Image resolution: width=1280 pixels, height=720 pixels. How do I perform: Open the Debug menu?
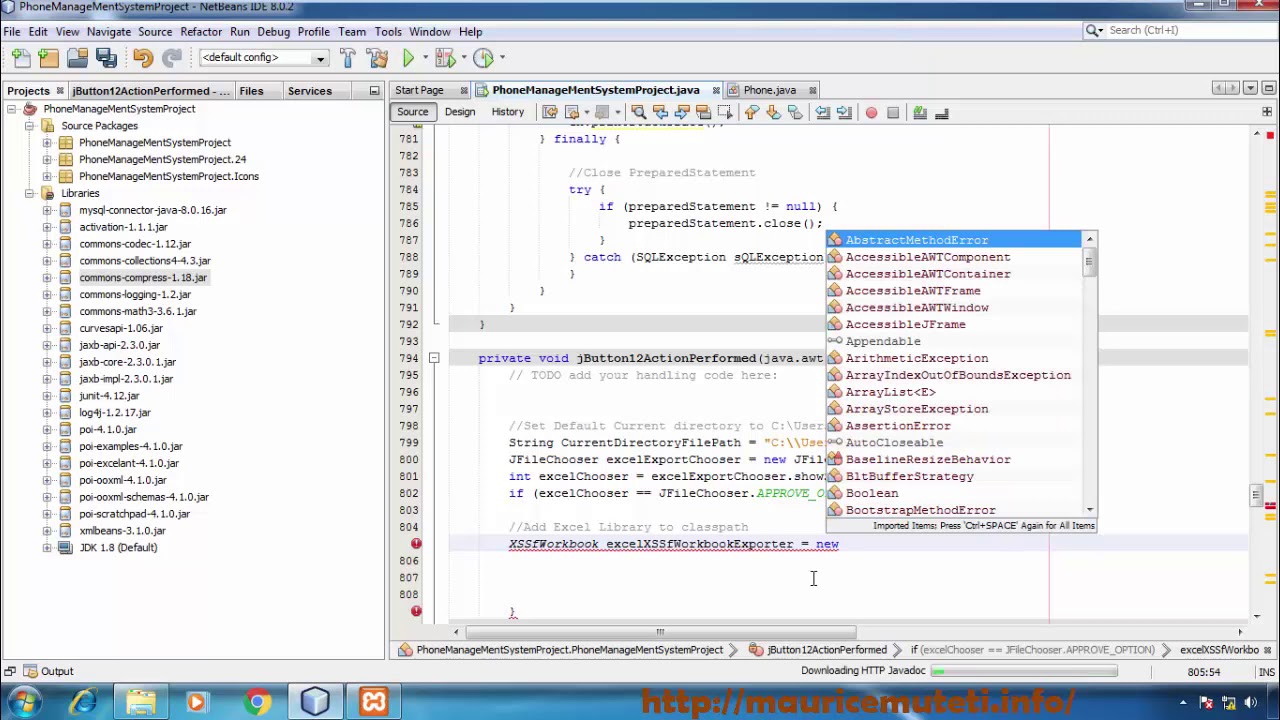[x=273, y=31]
